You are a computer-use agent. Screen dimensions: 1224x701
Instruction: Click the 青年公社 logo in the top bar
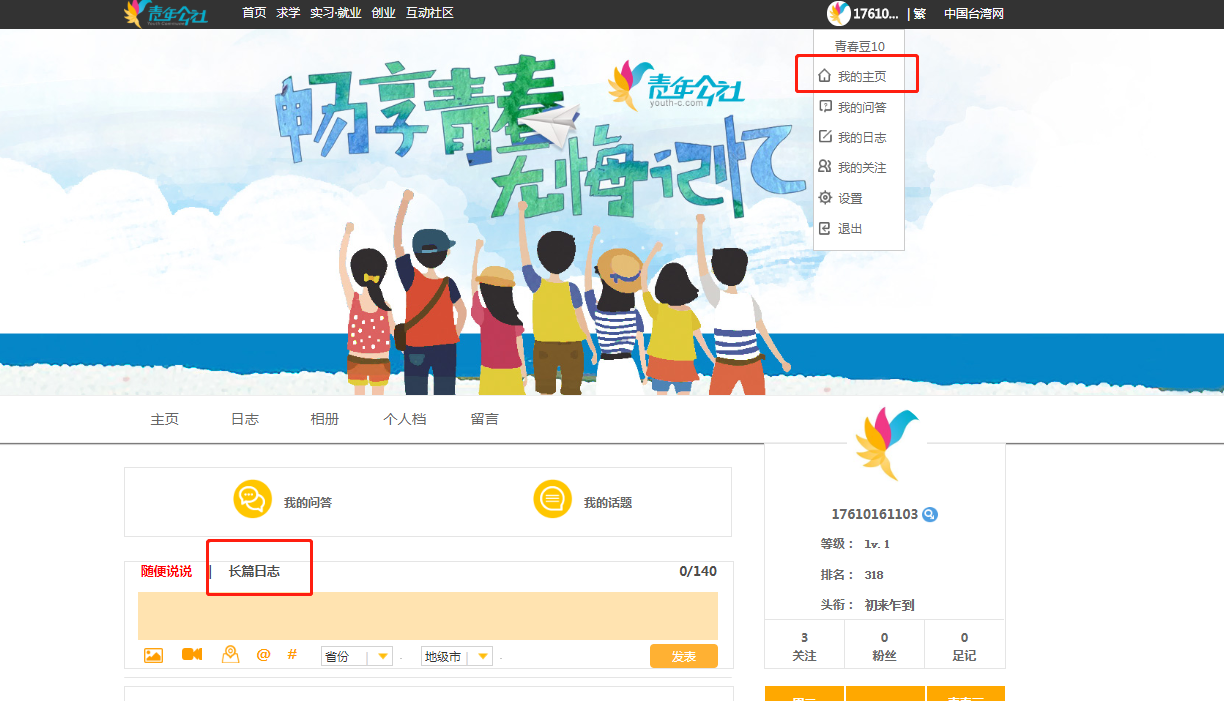click(166, 14)
